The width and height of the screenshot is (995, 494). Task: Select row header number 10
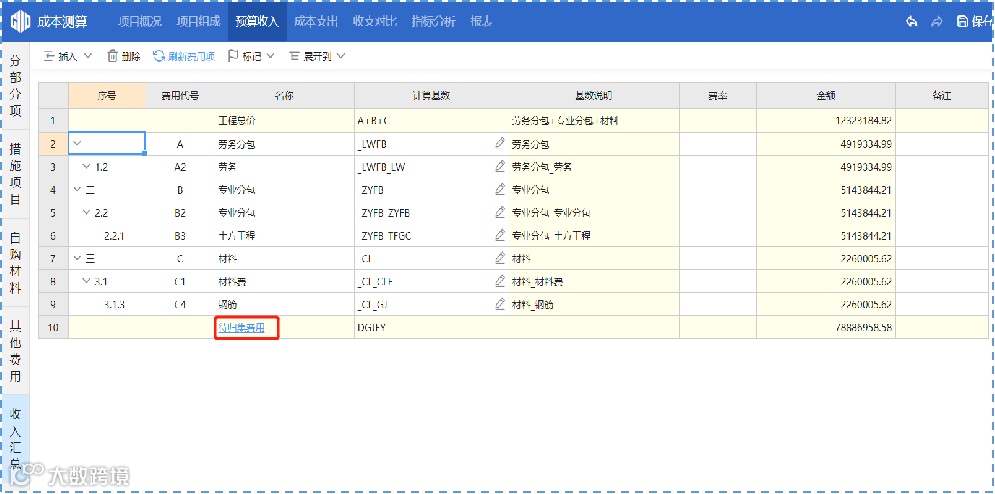(53, 328)
